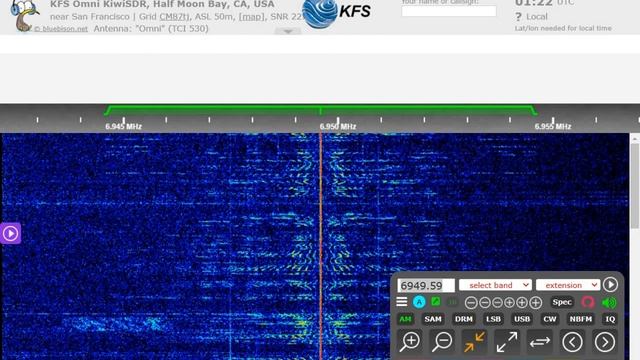Screen dimensions: 640x360
Task: Click outward arrows max zoom-out icon
Action: 507,341
